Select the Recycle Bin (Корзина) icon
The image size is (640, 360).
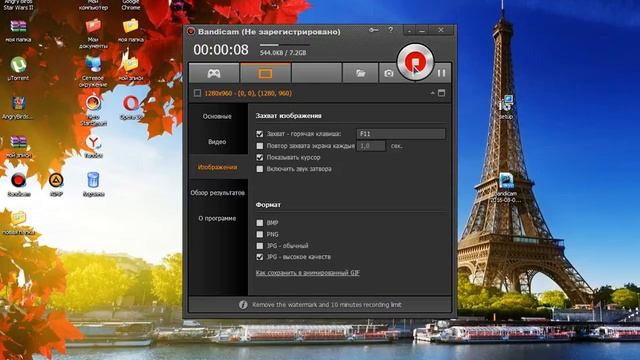coord(93,180)
